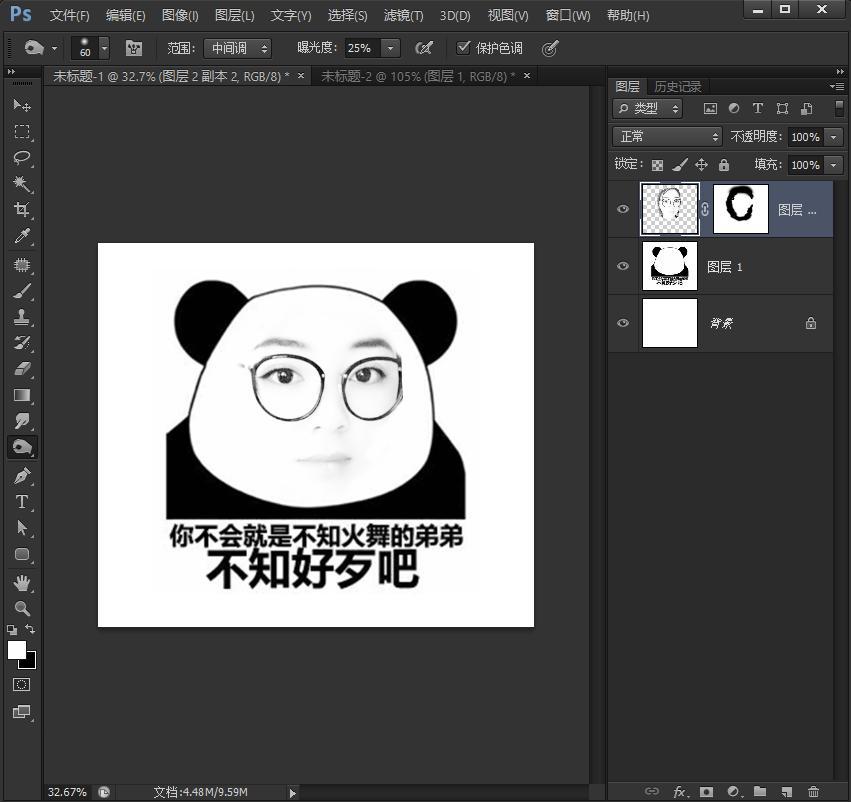Select the Eraser tool
The height and width of the screenshot is (802, 851).
click(22, 368)
